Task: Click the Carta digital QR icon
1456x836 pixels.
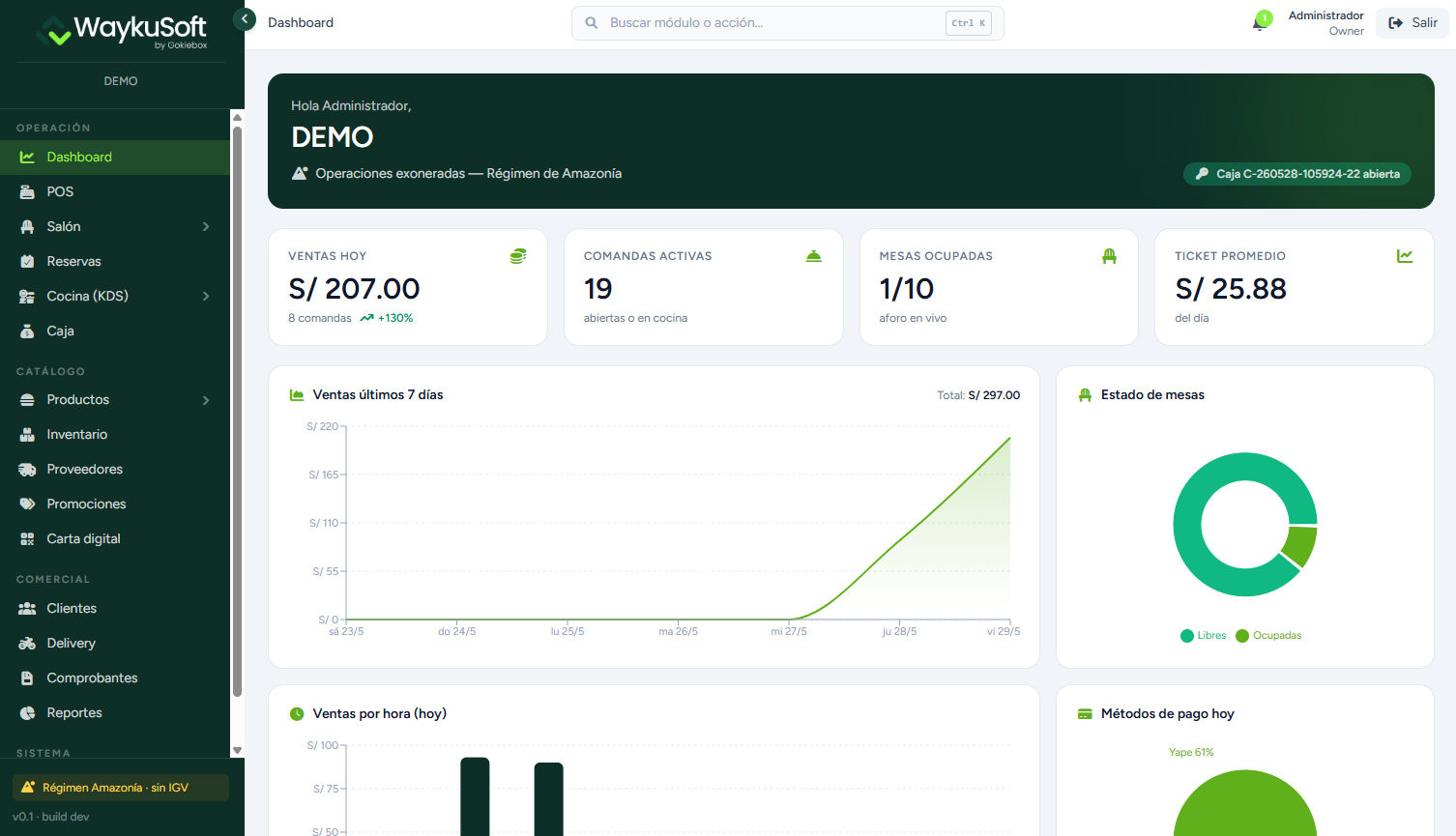Action: pos(27,539)
